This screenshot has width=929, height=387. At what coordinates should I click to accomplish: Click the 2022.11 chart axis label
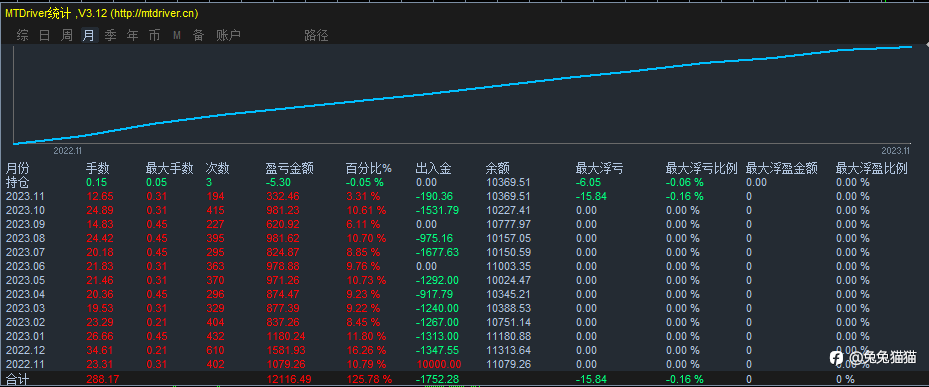pos(67,151)
